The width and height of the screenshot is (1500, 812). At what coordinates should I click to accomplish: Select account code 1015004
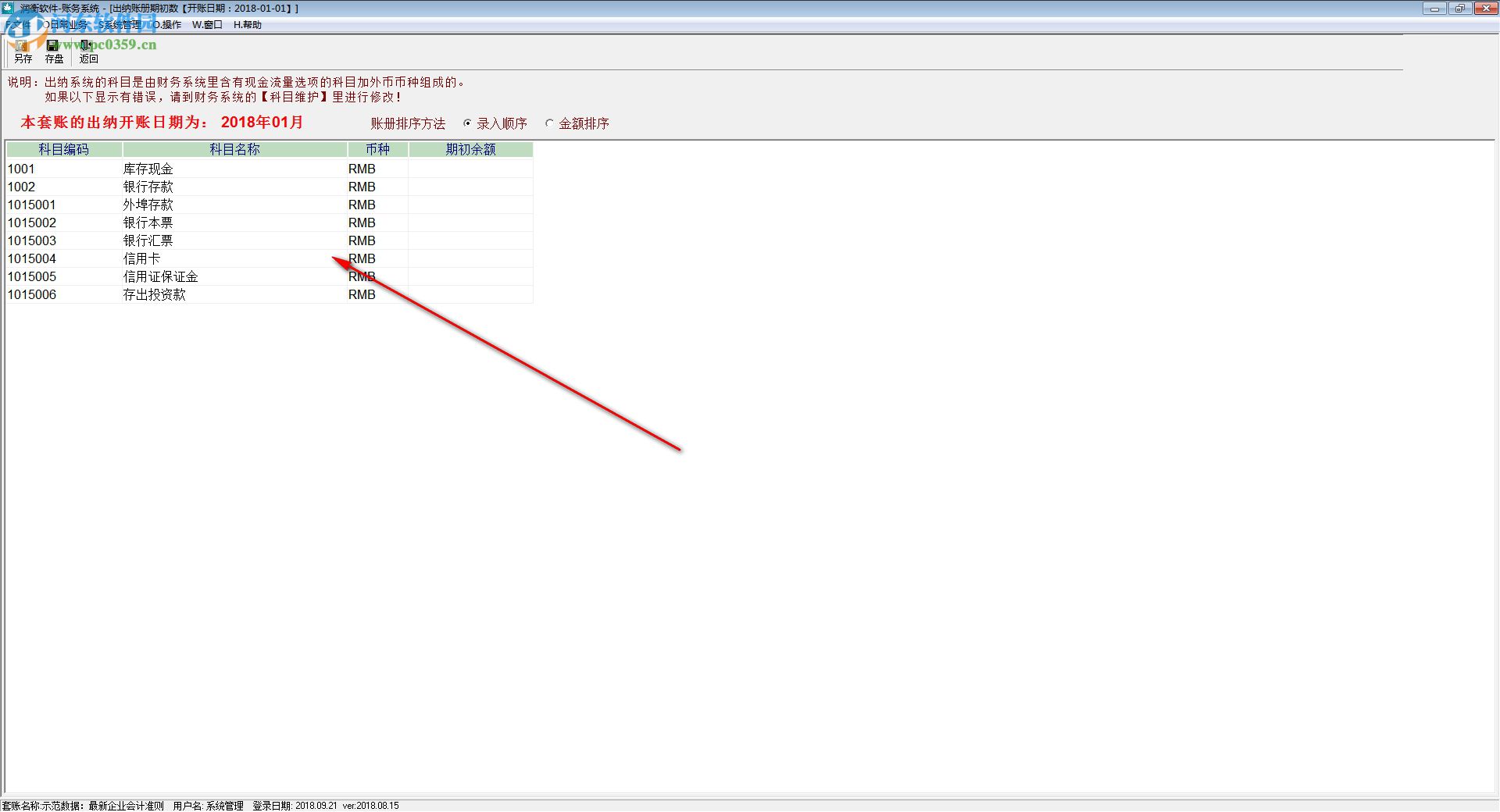(32, 258)
